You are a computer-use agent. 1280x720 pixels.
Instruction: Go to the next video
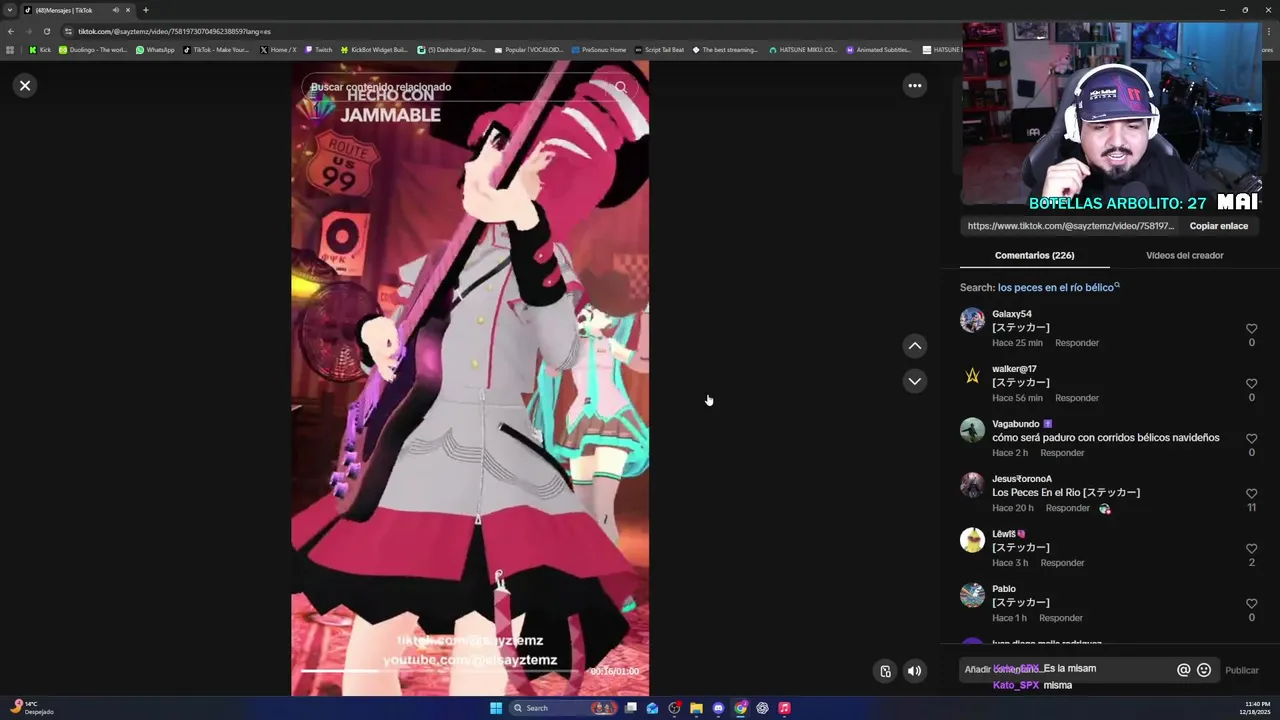pos(914,381)
